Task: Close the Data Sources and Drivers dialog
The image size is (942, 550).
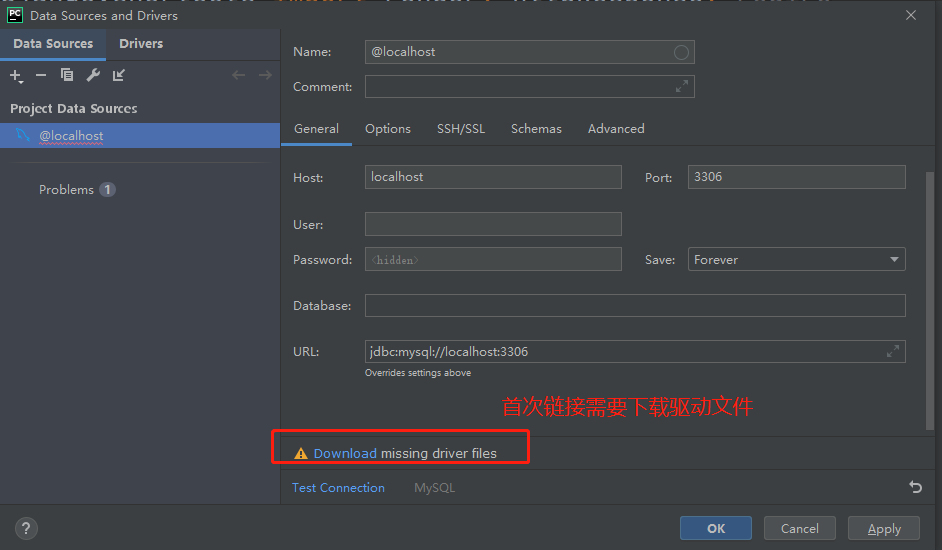Action: [911, 15]
